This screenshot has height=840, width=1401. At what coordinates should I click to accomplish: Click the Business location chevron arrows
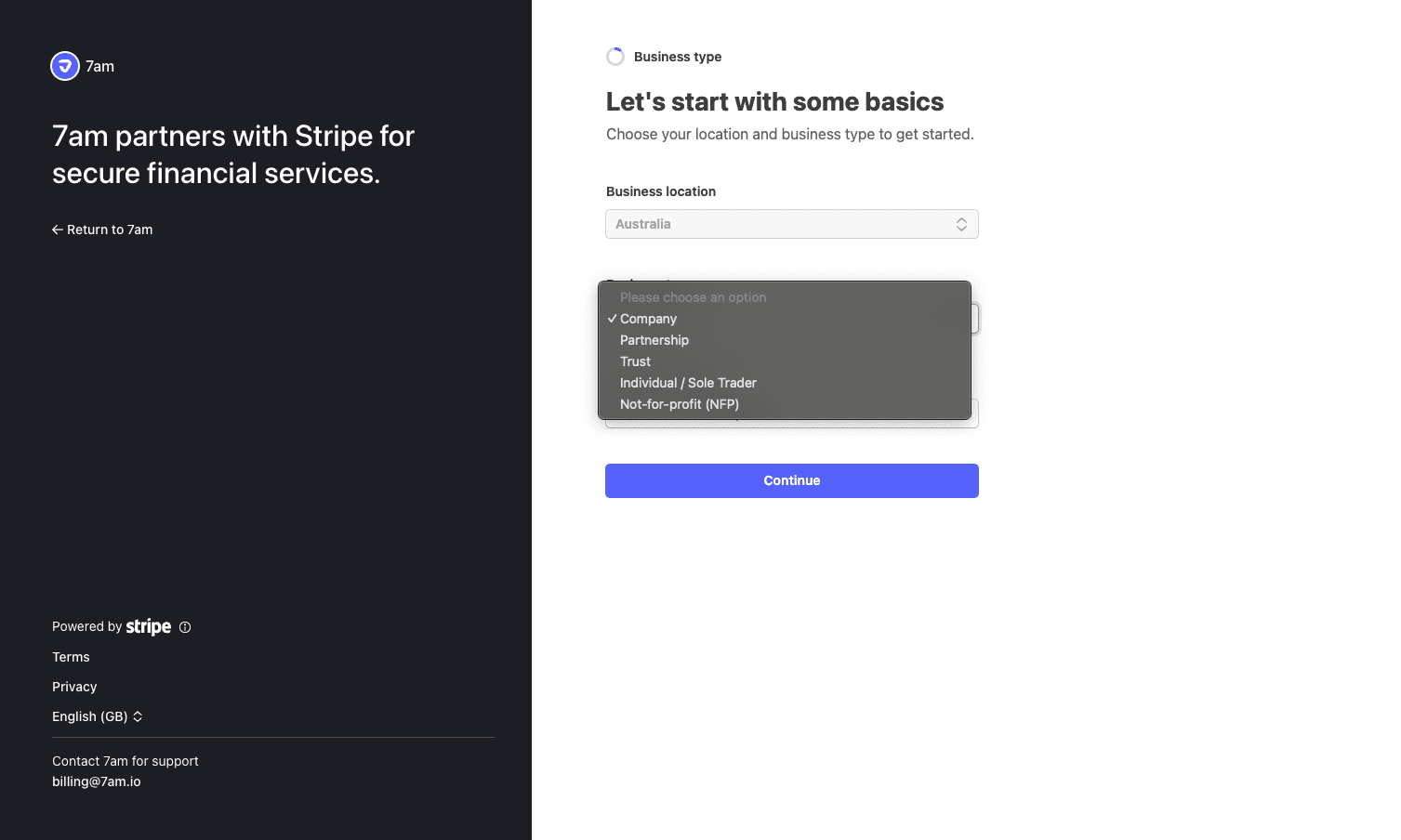[961, 224]
